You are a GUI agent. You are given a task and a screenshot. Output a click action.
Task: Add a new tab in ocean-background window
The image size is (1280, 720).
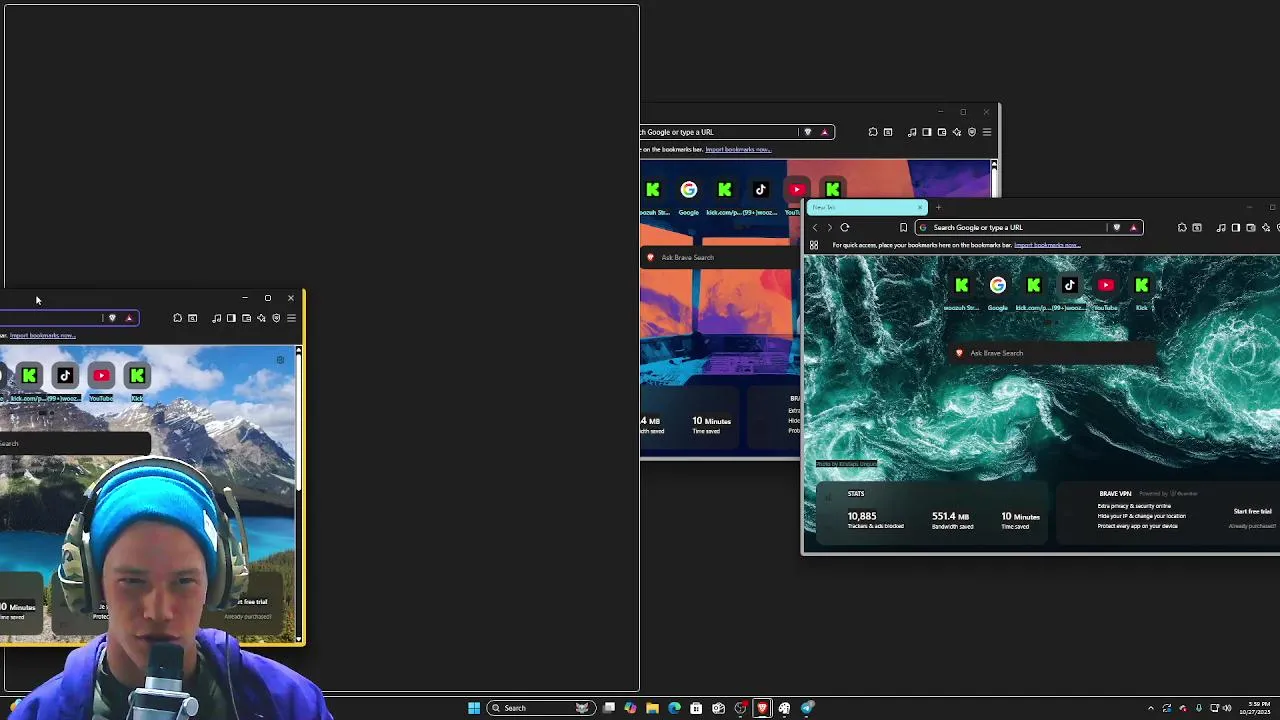[x=938, y=207]
